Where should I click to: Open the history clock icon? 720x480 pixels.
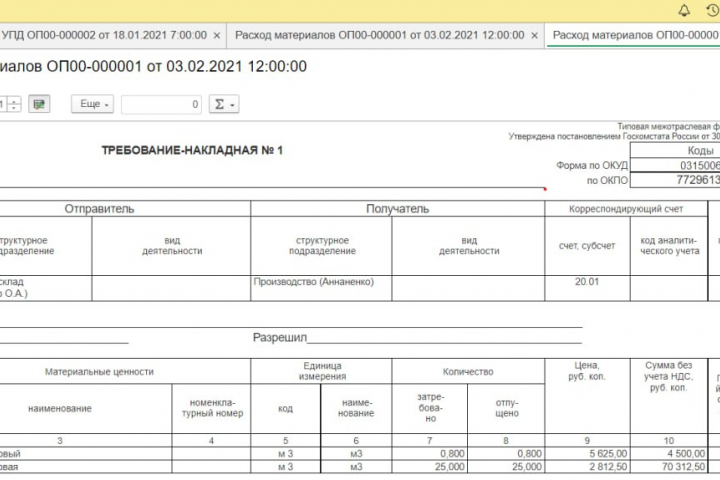point(713,11)
